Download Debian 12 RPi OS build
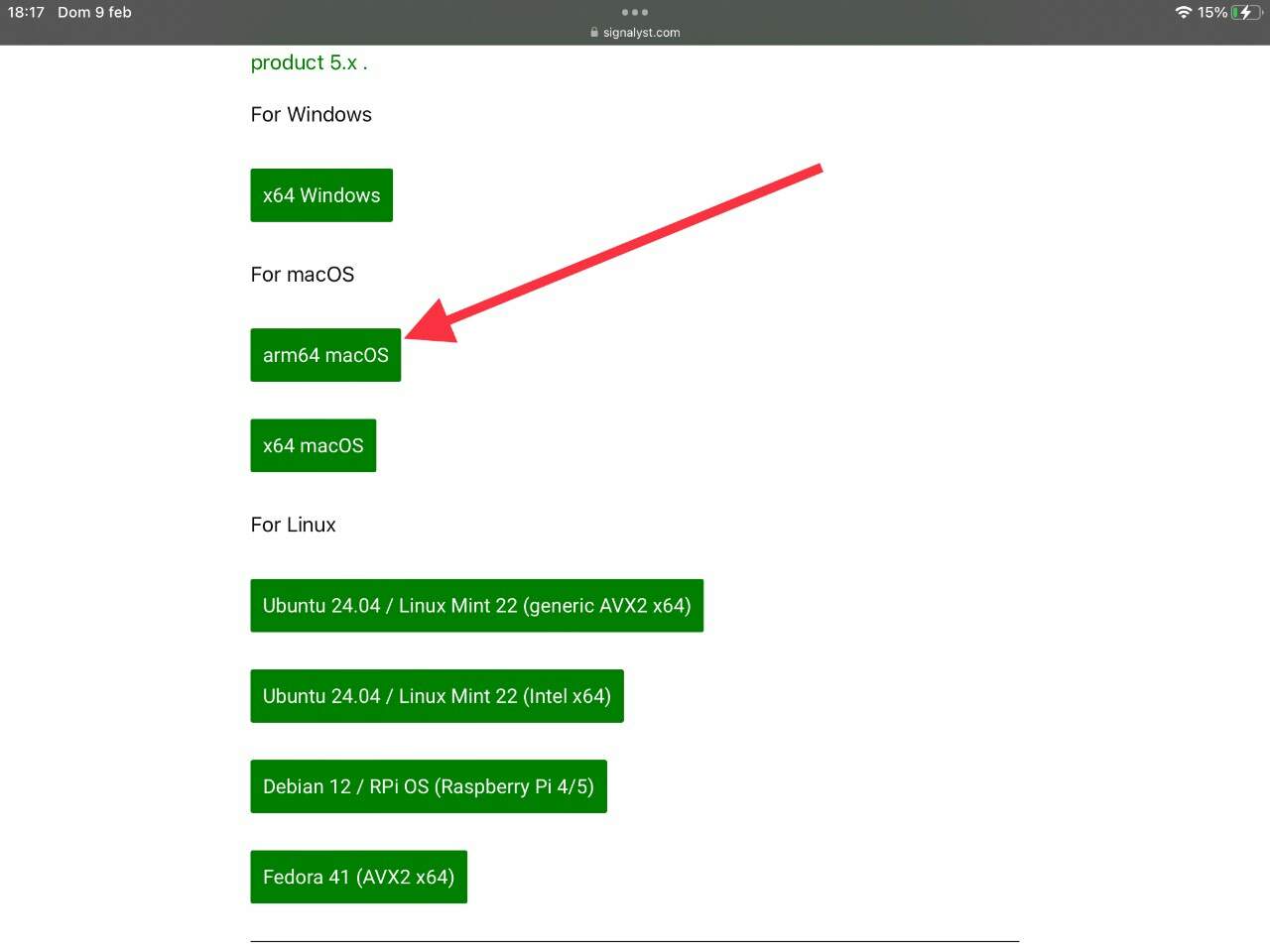The image size is (1270, 952). tap(429, 786)
